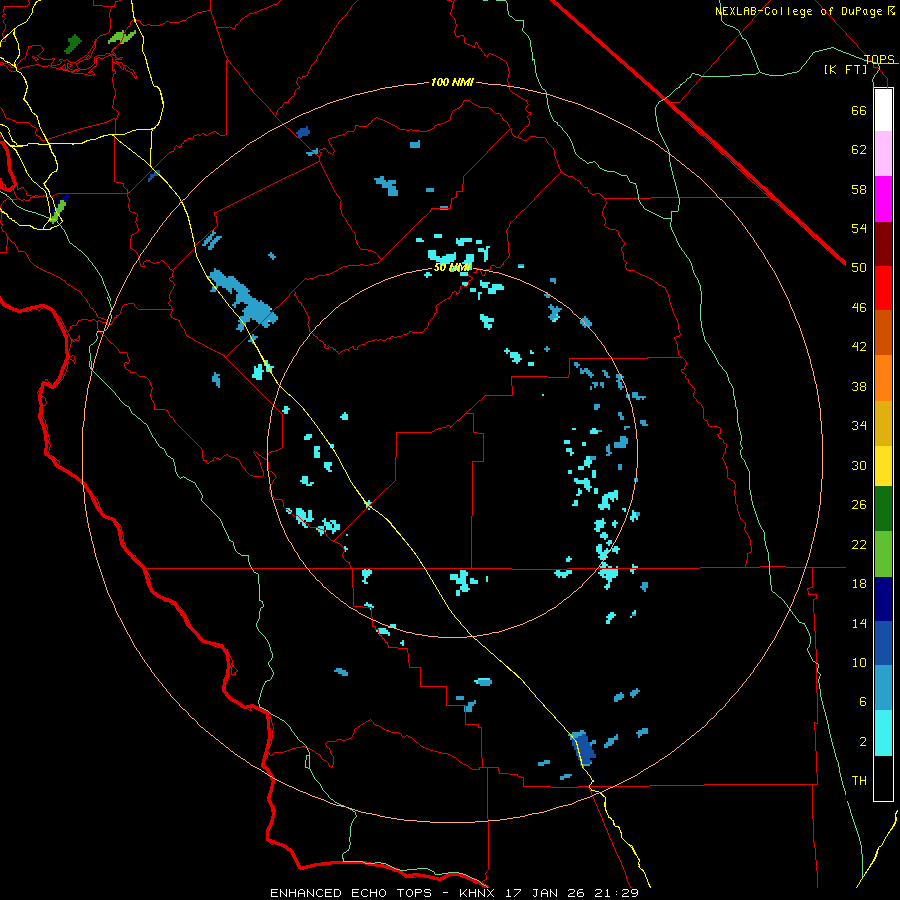Click the "30" legend value
This screenshot has height=900, width=900.
coord(859,465)
